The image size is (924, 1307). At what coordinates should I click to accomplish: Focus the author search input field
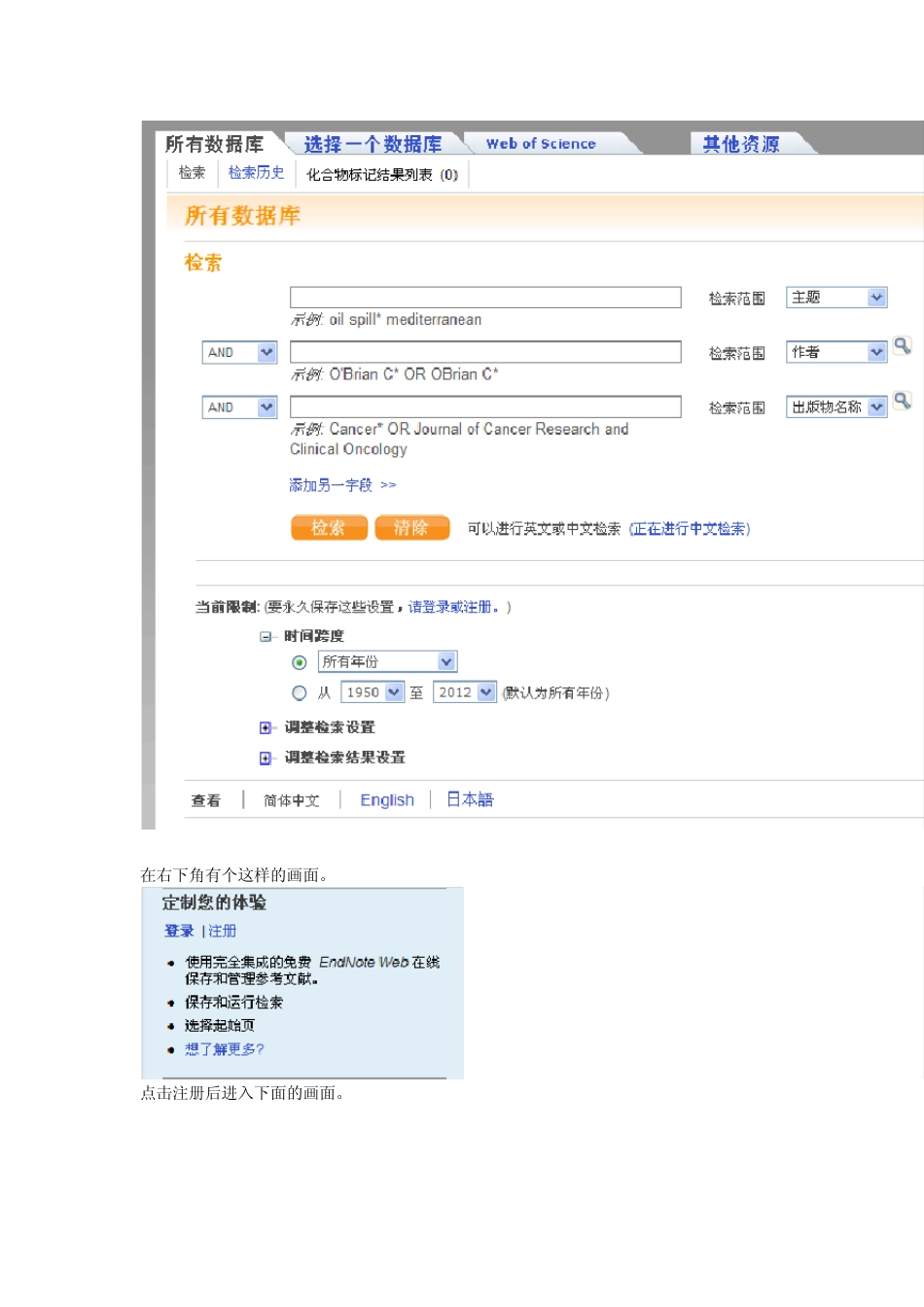485,352
